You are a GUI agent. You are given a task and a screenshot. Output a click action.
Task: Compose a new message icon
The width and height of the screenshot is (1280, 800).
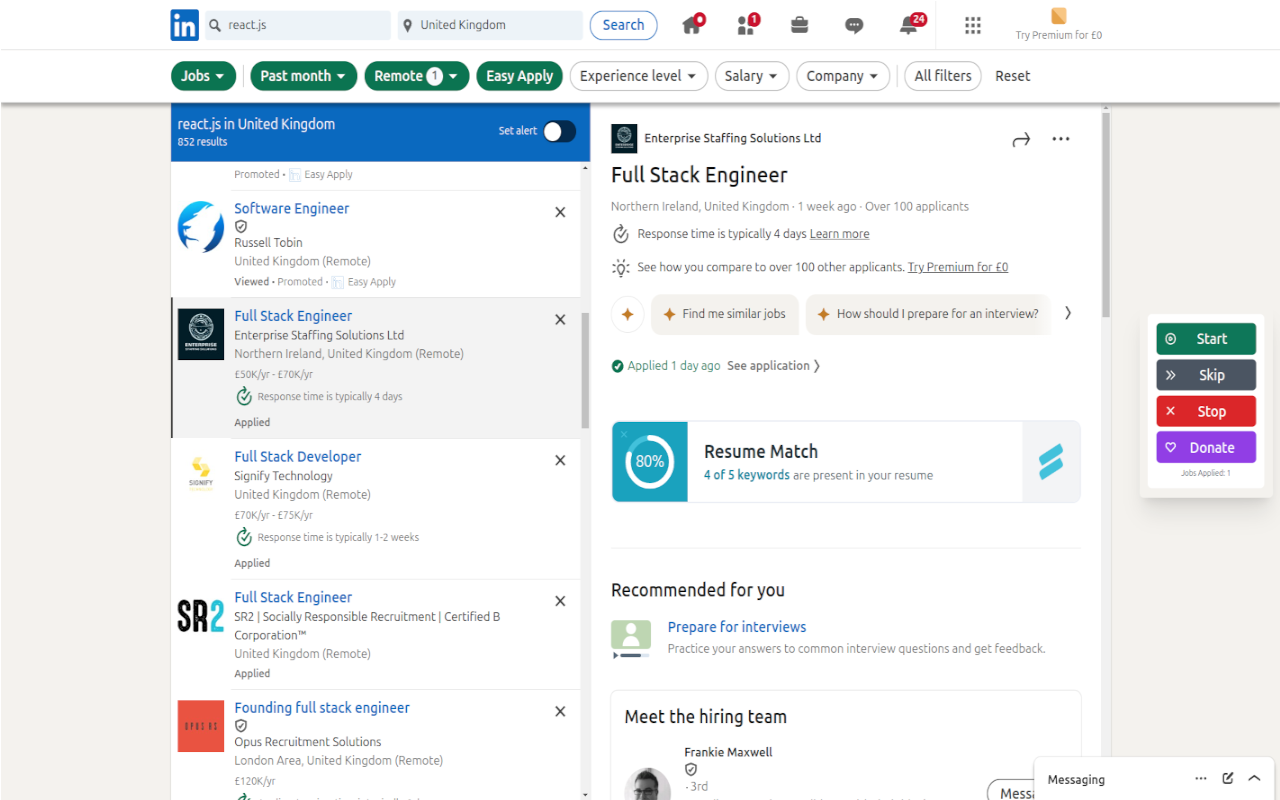click(1228, 779)
